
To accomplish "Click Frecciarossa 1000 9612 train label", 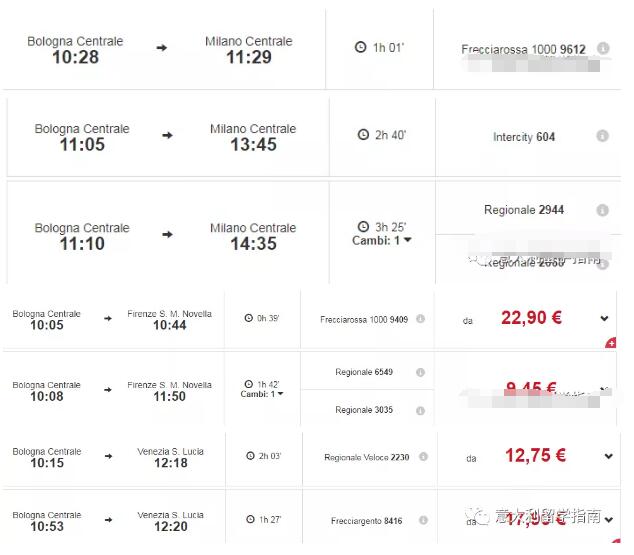I will 523,49.
